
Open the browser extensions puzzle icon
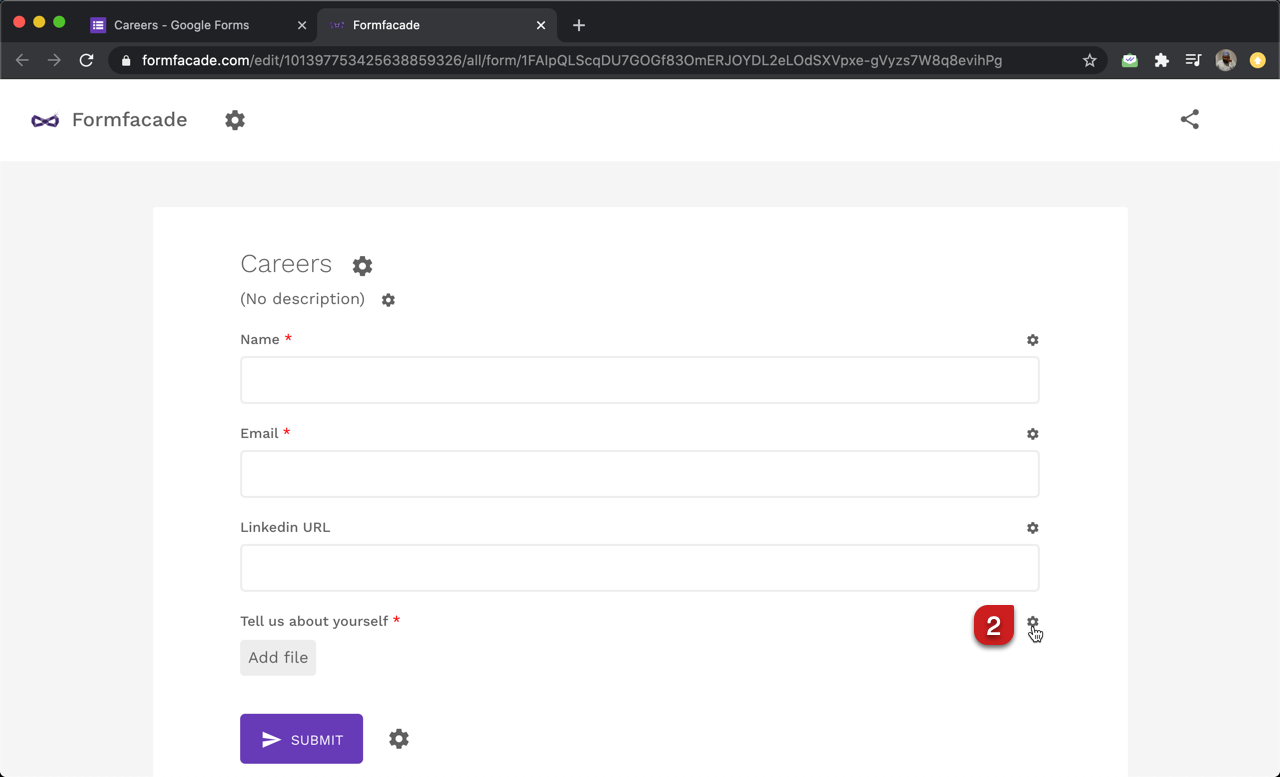tap(1161, 61)
